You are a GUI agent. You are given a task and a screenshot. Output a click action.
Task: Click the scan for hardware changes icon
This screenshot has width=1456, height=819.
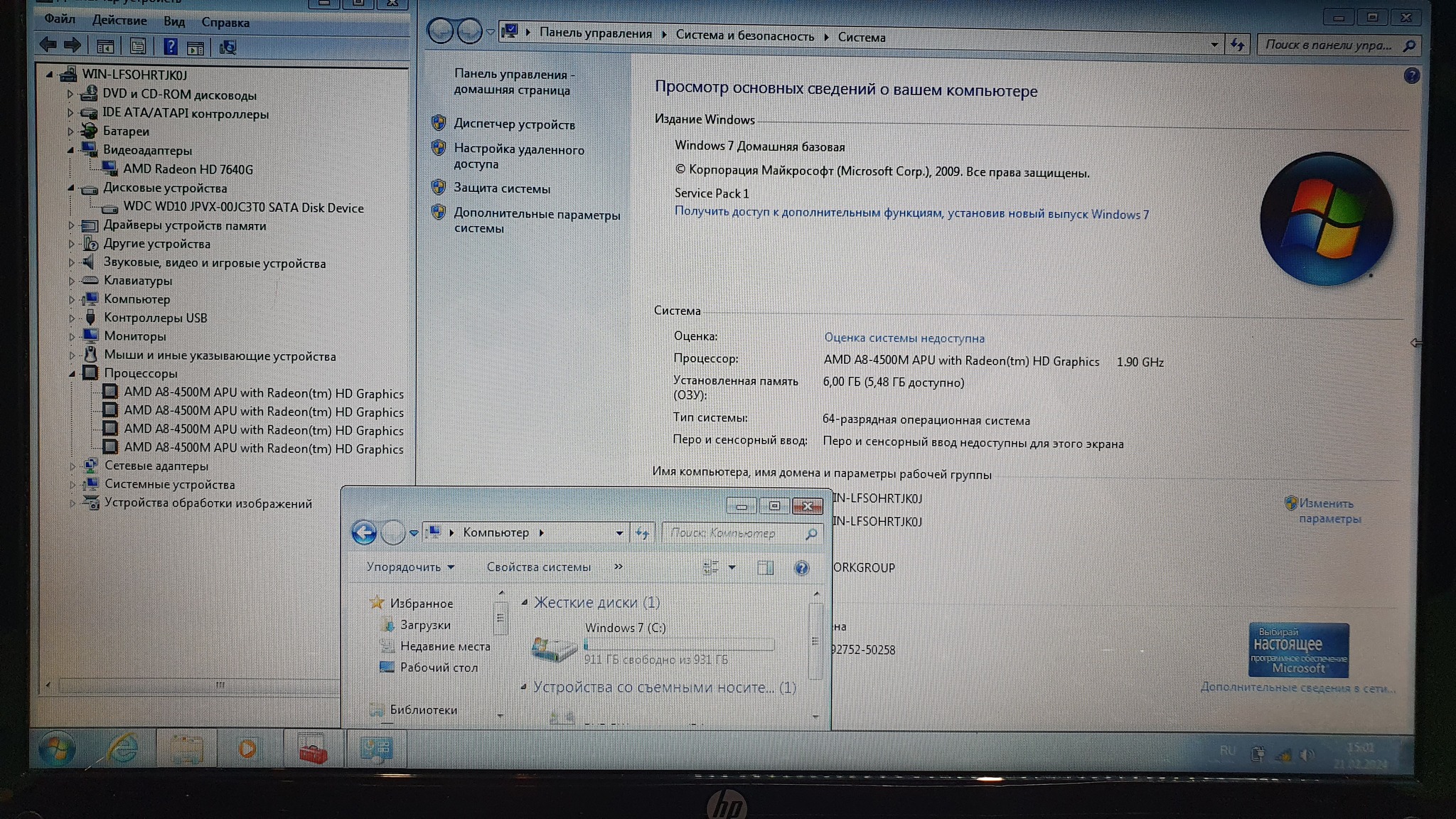tap(227, 48)
